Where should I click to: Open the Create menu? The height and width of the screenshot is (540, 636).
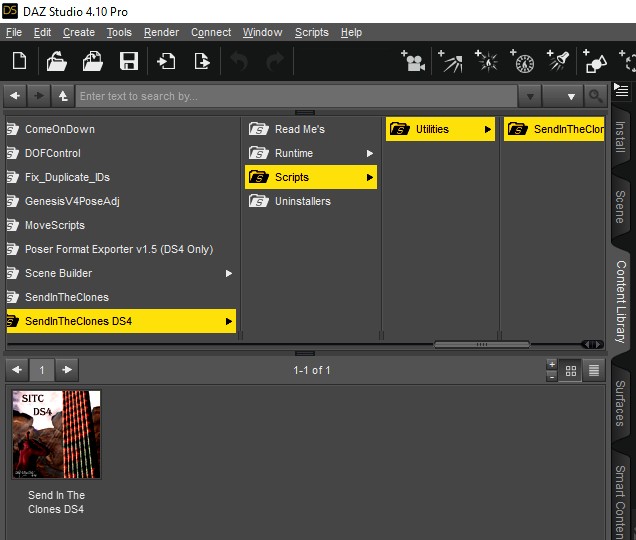click(79, 32)
